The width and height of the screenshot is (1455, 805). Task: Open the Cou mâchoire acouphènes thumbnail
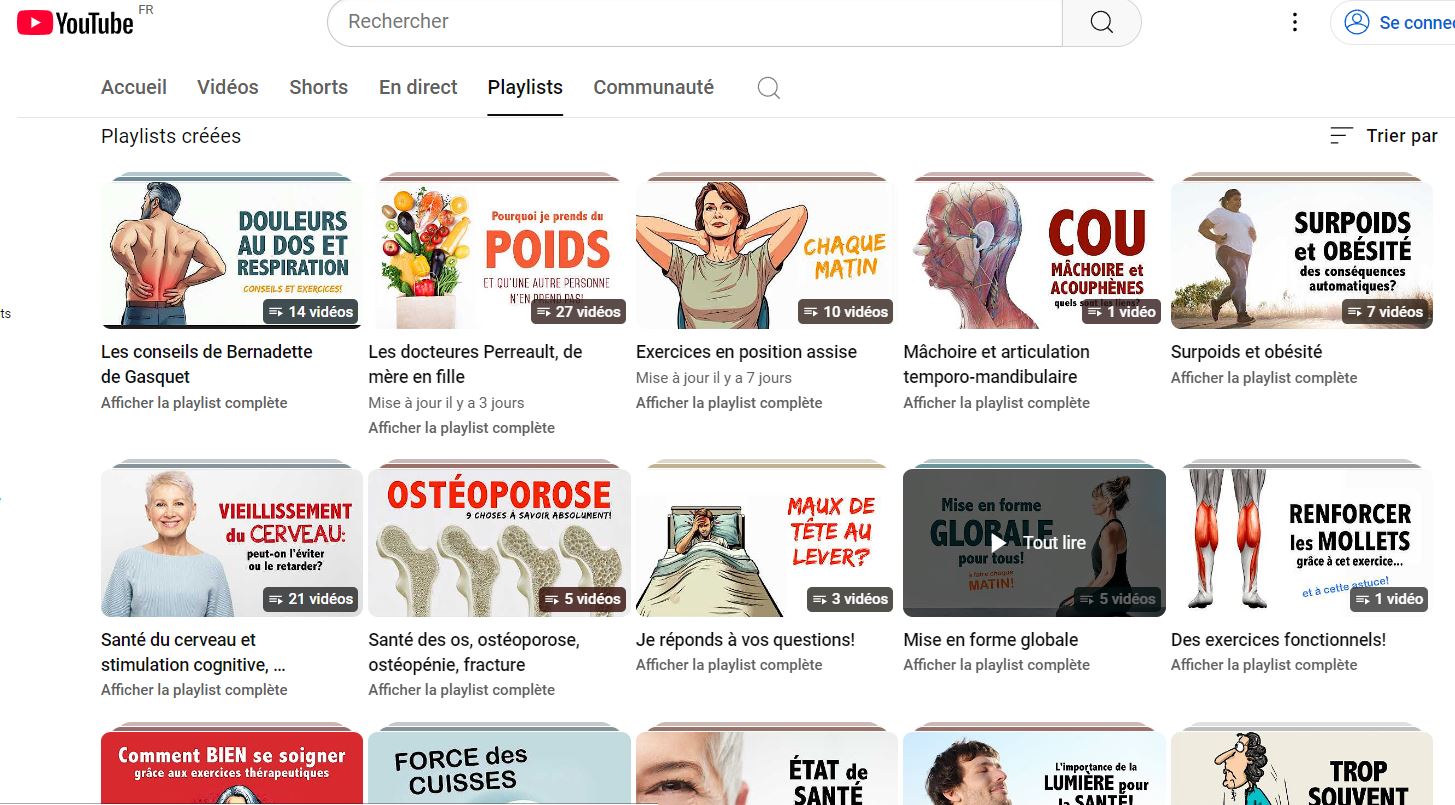[1034, 255]
